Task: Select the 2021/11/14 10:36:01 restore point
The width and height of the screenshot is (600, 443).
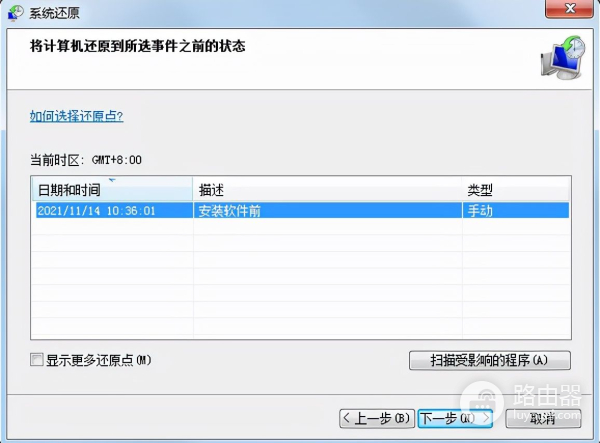Action: pos(302,211)
